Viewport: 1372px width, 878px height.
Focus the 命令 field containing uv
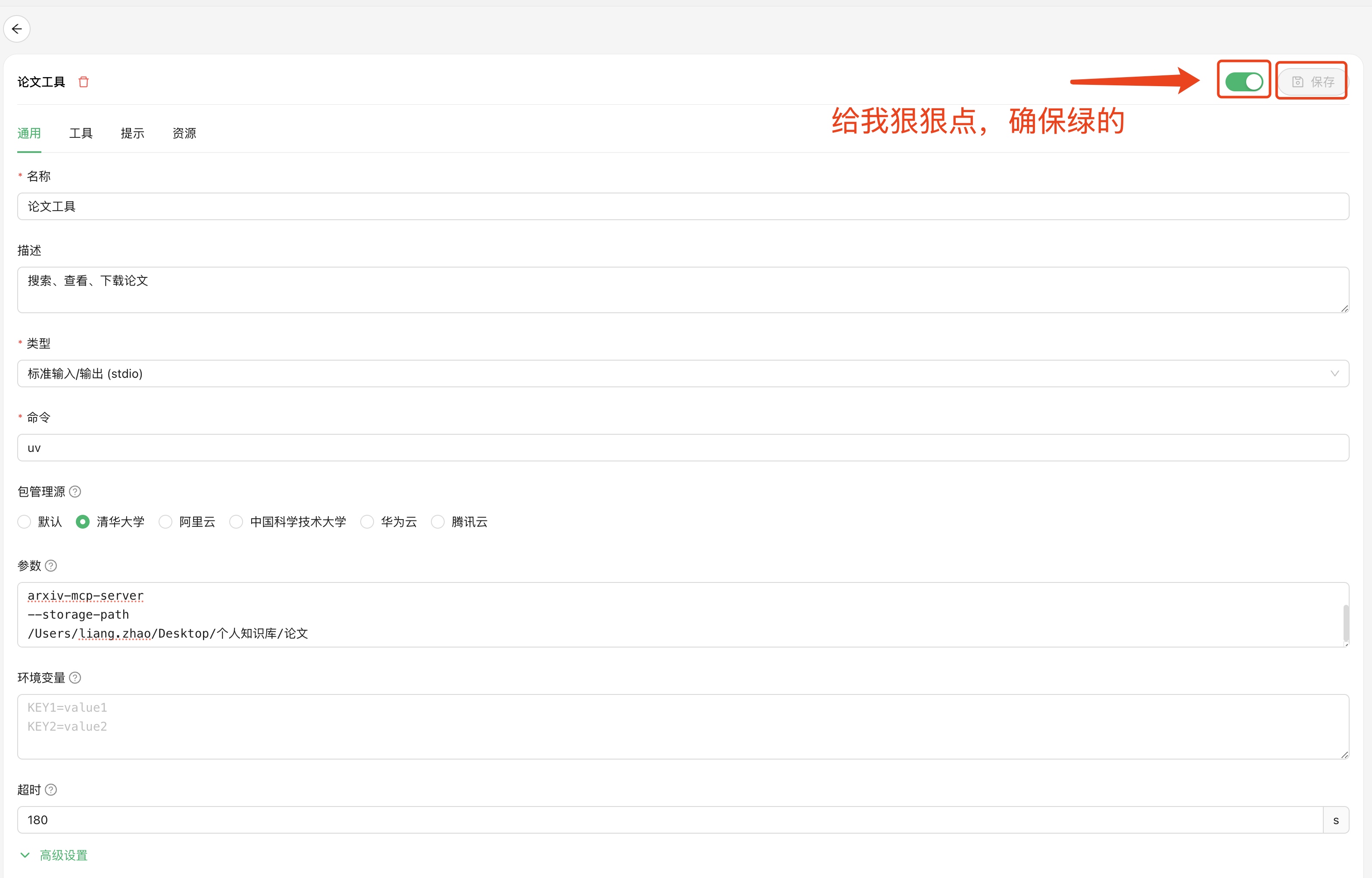[683, 448]
